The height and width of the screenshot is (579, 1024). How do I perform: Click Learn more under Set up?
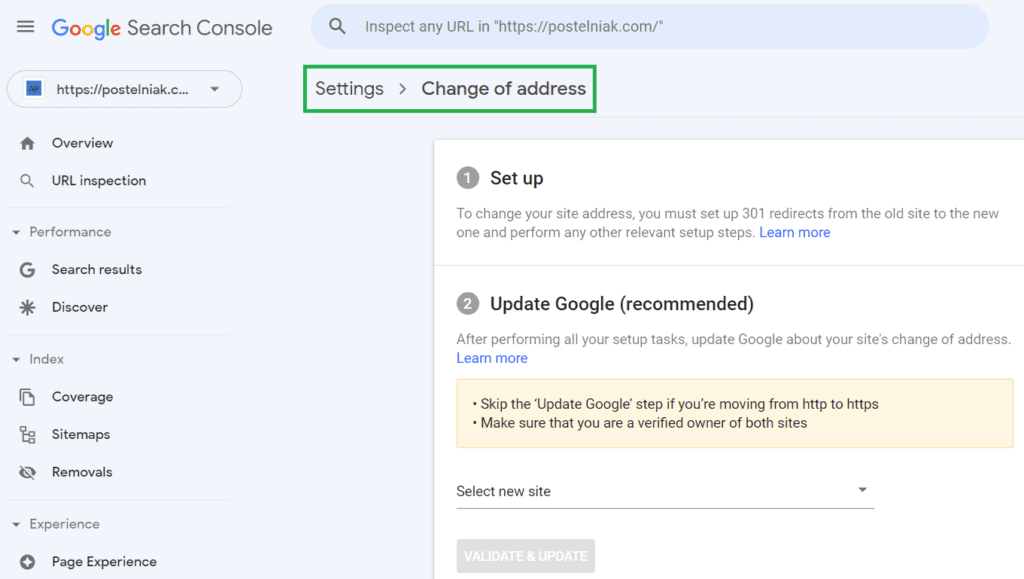click(x=794, y=232)
